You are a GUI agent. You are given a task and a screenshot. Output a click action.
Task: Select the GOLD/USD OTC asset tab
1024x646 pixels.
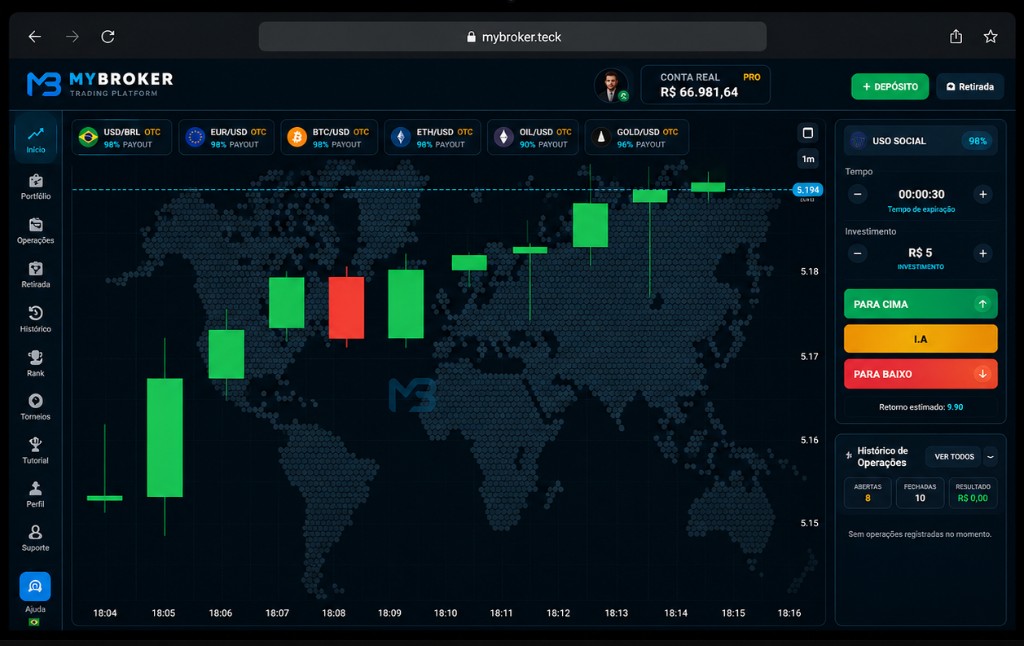pyautogui.click(x=637, y=137)
